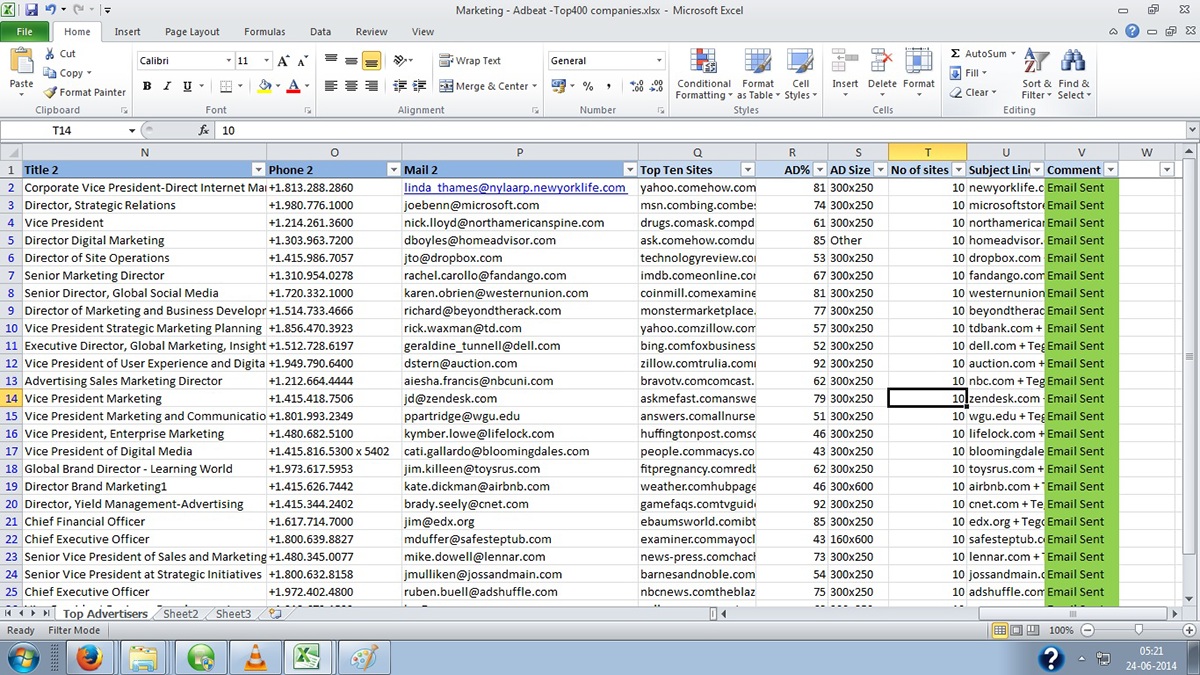
Task: Toggle bold formatting on the selection
Action: 146,87
